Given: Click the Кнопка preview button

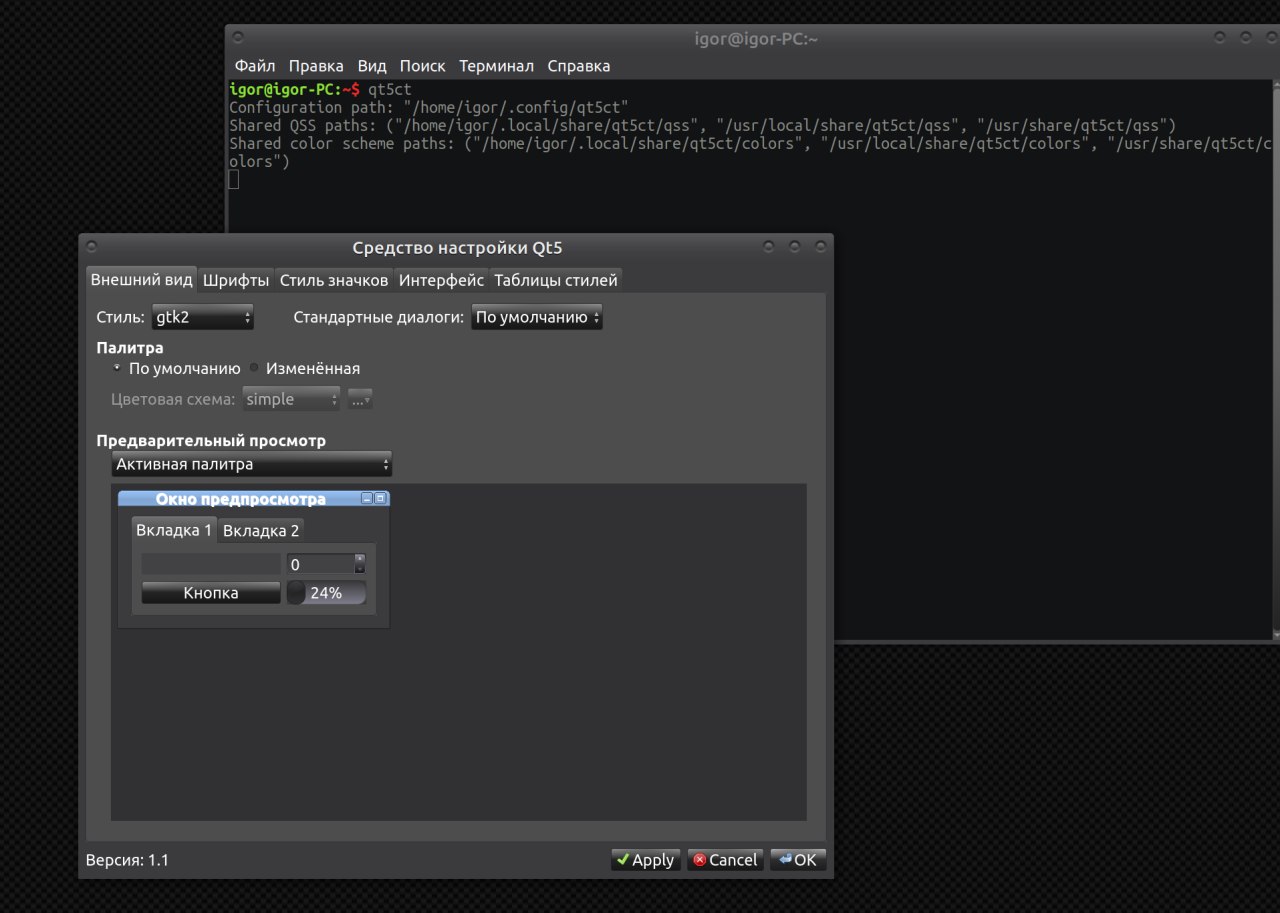Looking at the screenshot, I should (x=211, y=593).
